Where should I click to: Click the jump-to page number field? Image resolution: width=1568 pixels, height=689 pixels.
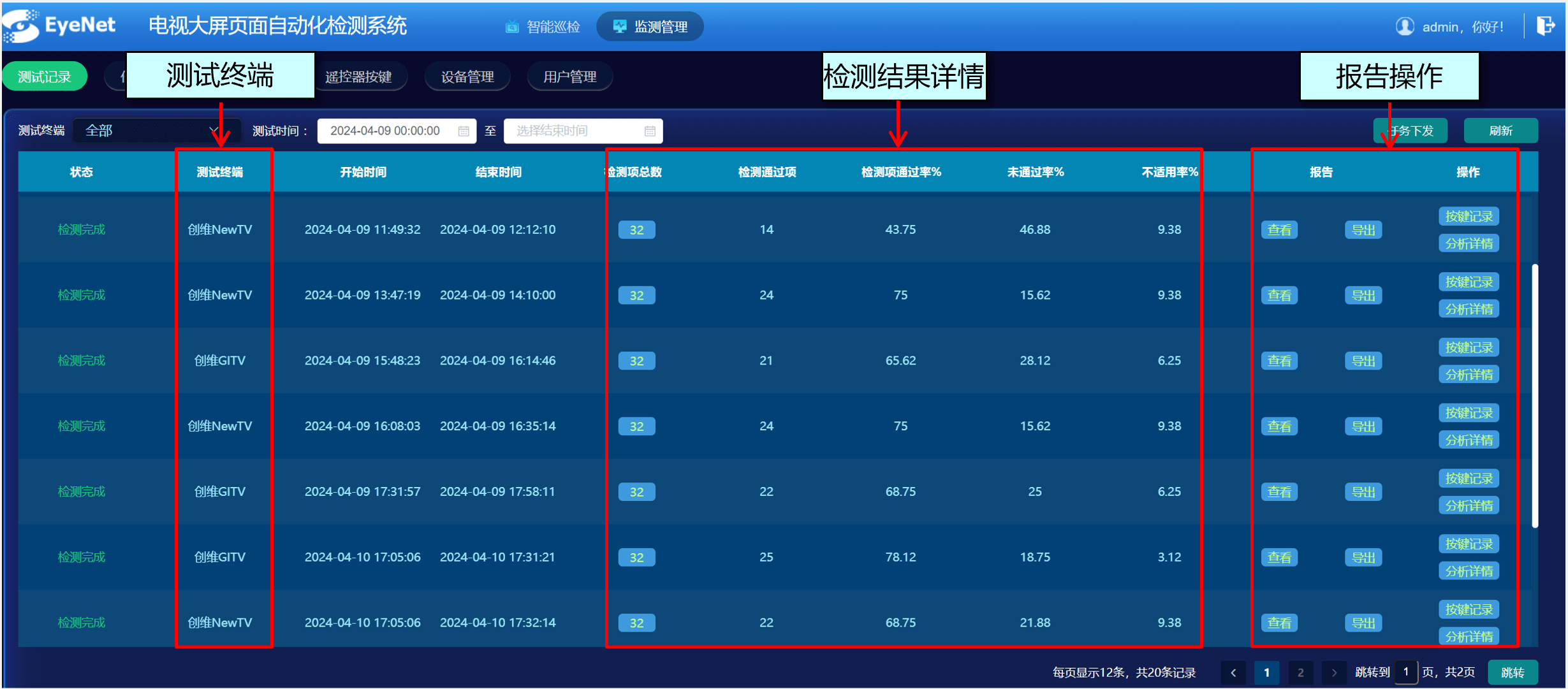tap(1405, 672)
